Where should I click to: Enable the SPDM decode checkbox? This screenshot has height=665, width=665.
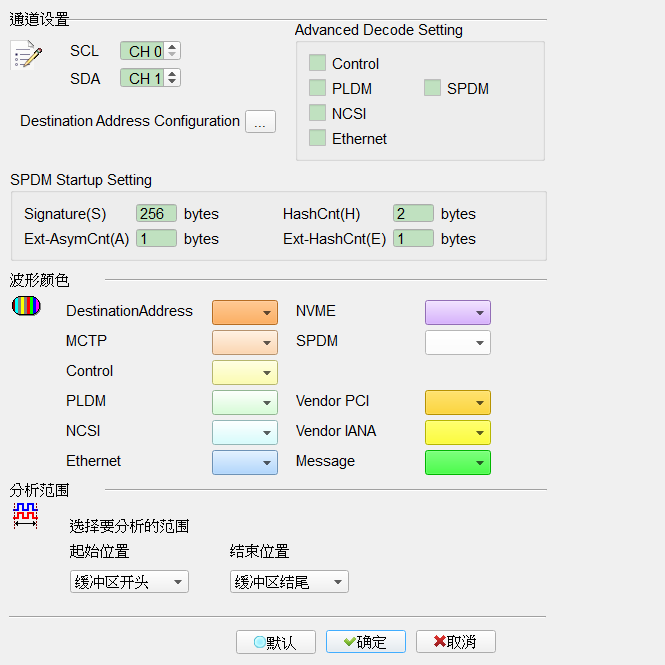pos(432,88)
